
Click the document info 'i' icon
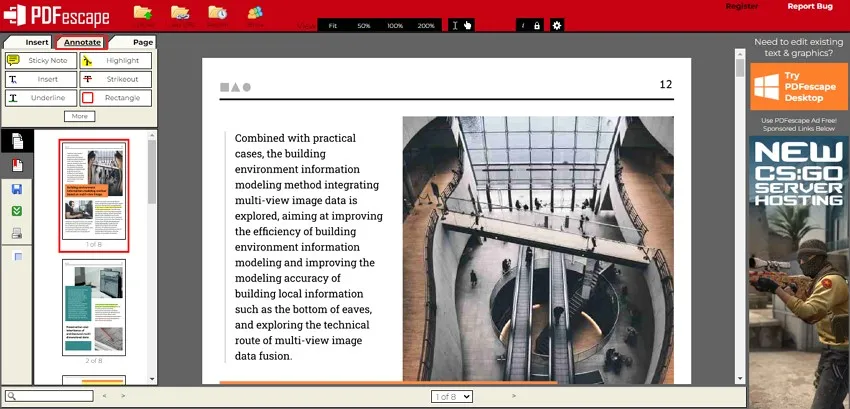click(x=523, y=25)
